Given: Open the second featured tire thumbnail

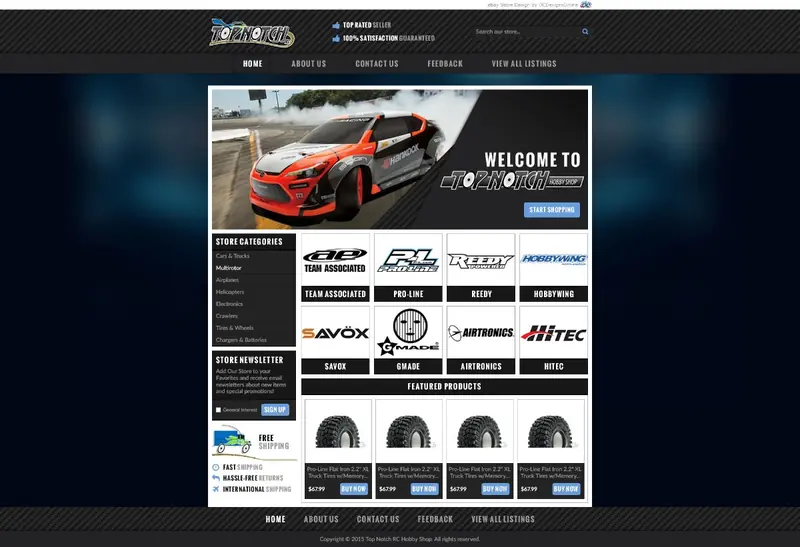Looking at the screenshot, I should pos(409,431).
